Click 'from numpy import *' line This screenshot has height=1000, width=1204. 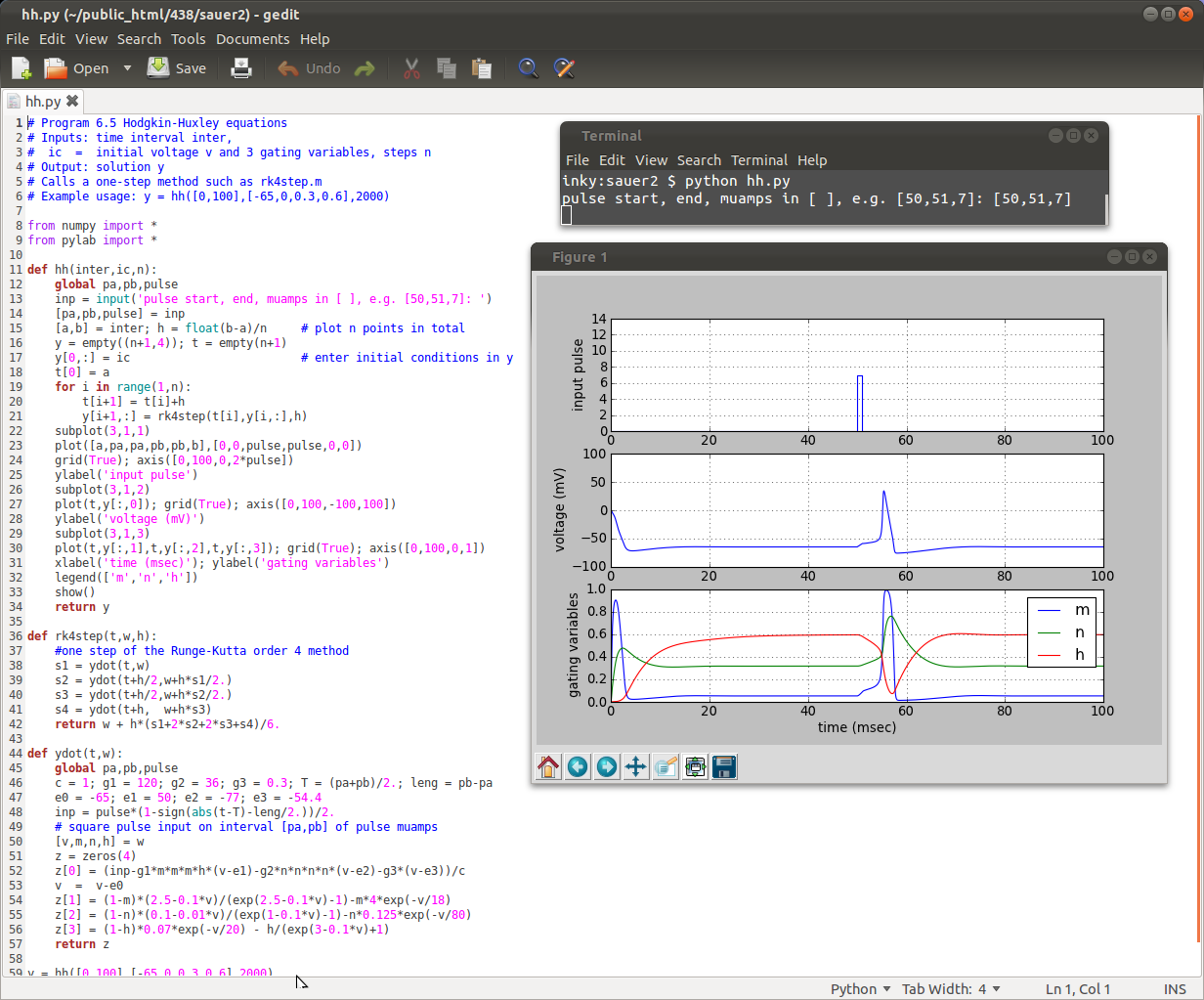(x=92, y=226)
